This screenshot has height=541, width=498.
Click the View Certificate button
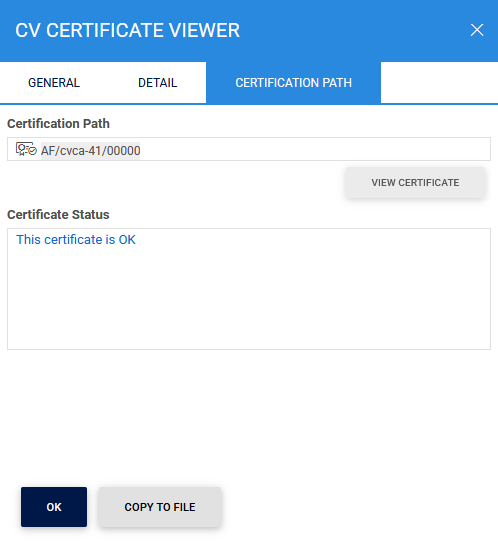(415, 183)
